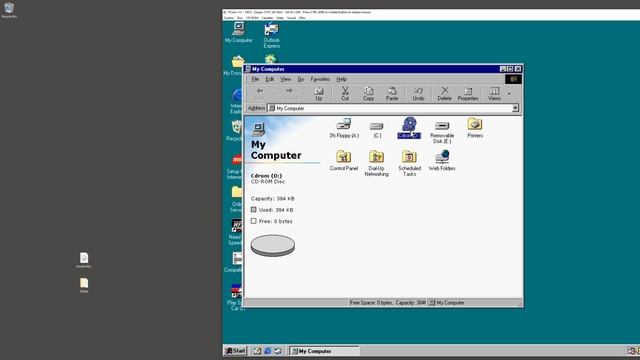Click the Views toolbar button
Viewport: 640px width, 360px height.
494,93
